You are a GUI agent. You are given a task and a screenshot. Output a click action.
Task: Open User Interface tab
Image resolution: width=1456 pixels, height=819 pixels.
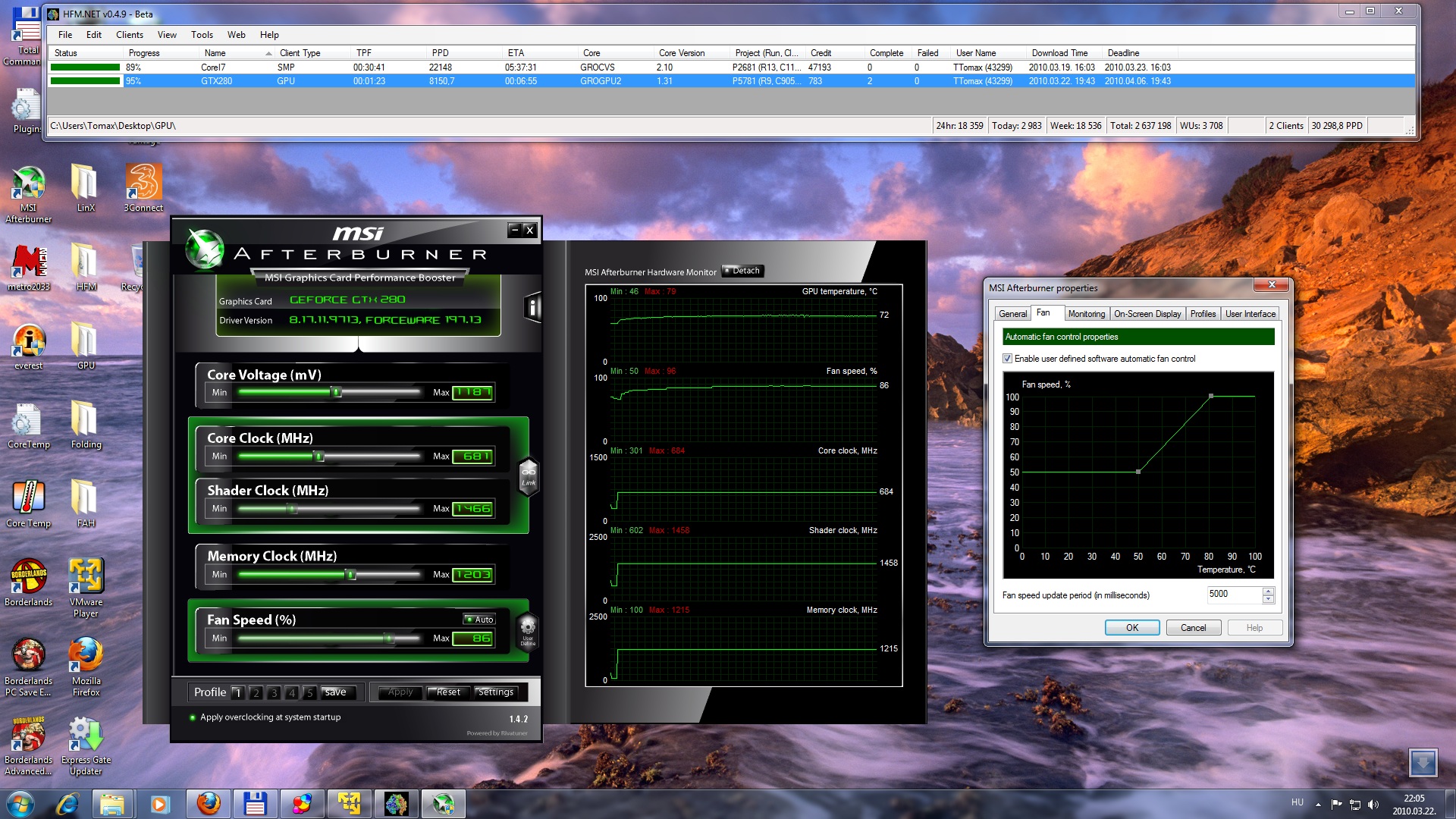(1250, 314)
